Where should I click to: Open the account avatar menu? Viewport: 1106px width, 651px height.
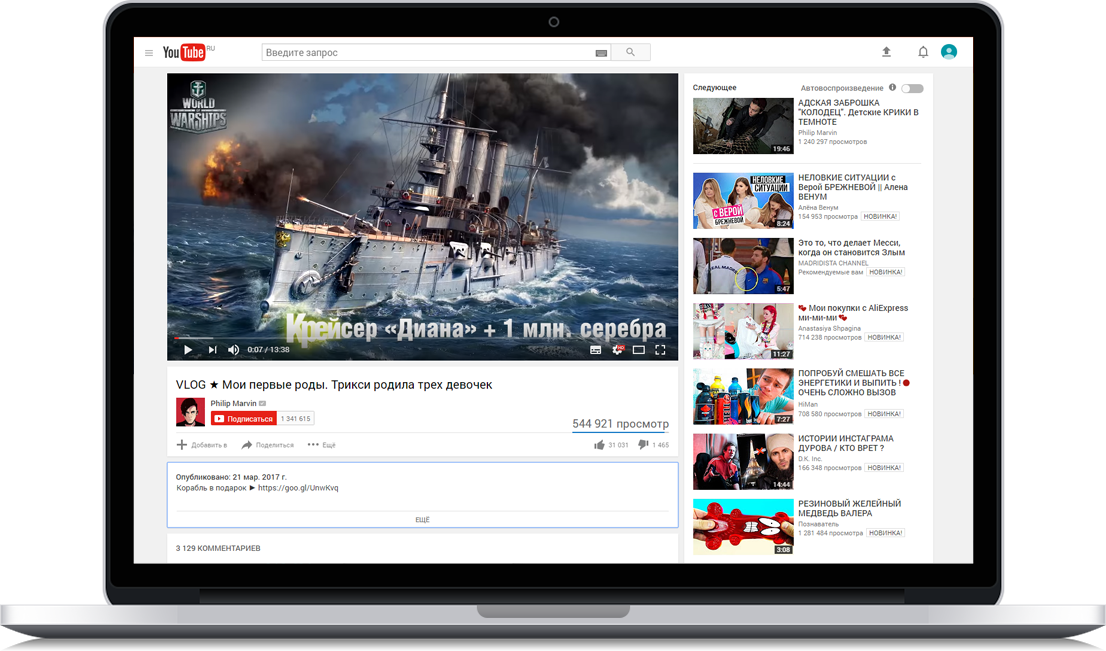coord(949,51)
